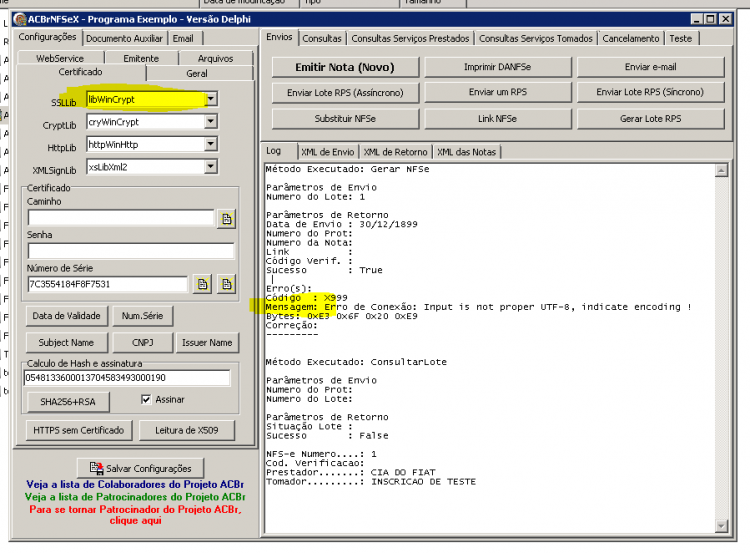Click the Caminho certificate path field
Screen dimensions: 750x553
point(121,218)
